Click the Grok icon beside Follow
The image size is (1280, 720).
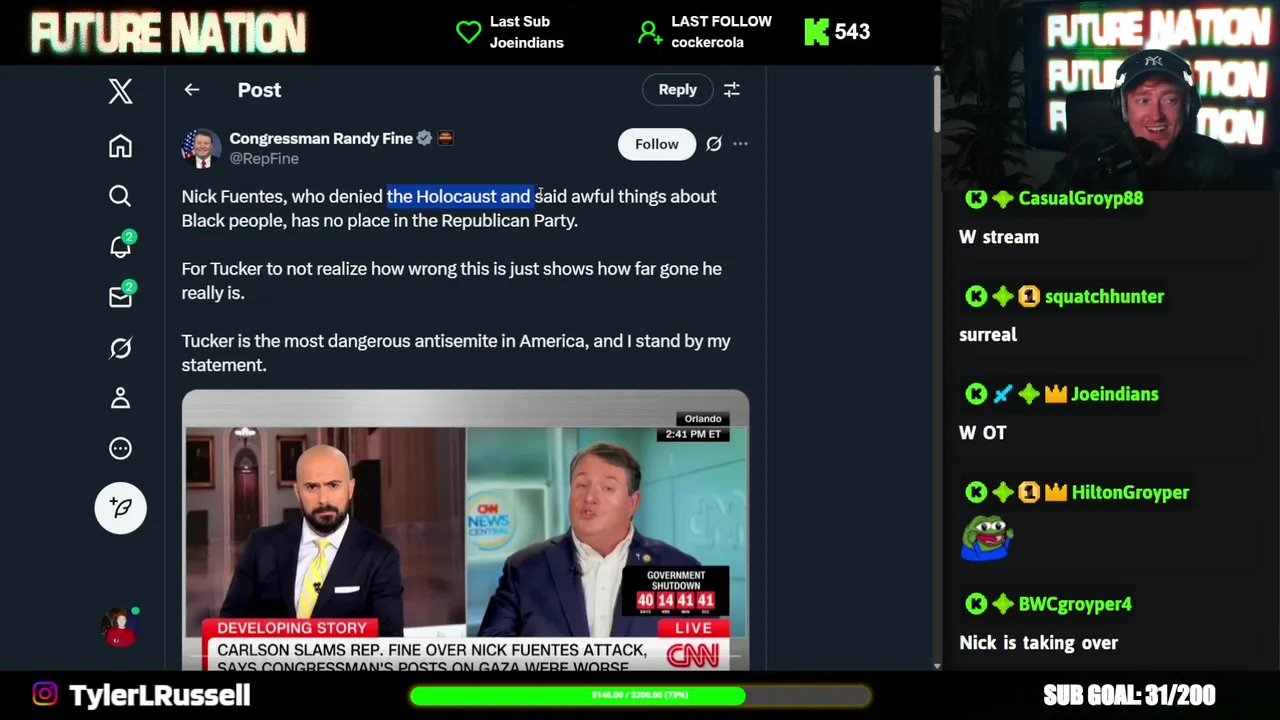point(714,144)
